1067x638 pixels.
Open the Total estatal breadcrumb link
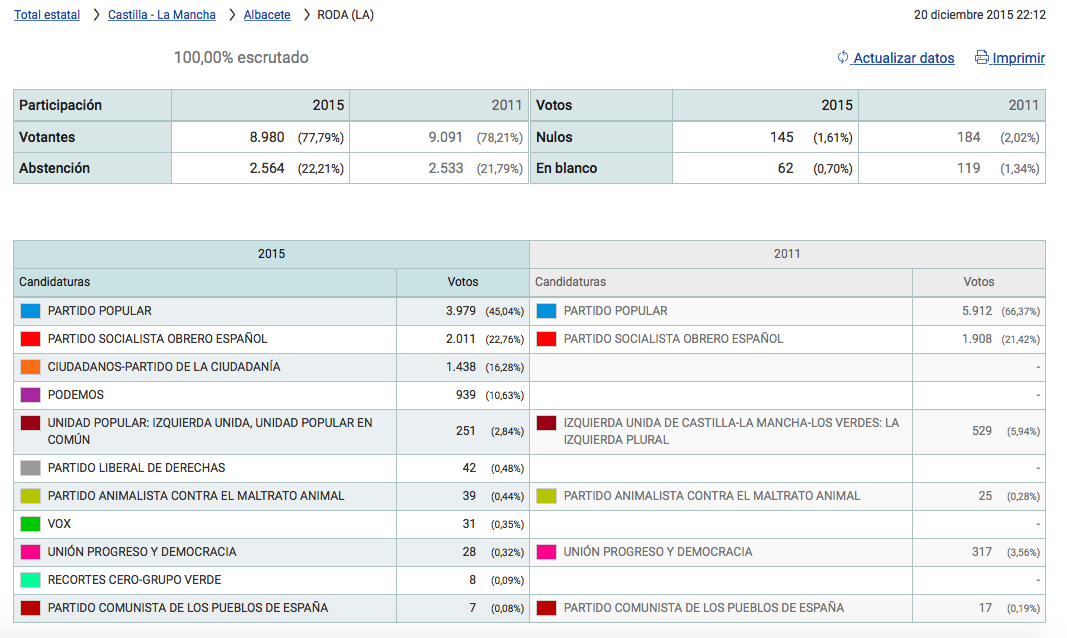tap(47, 15)
